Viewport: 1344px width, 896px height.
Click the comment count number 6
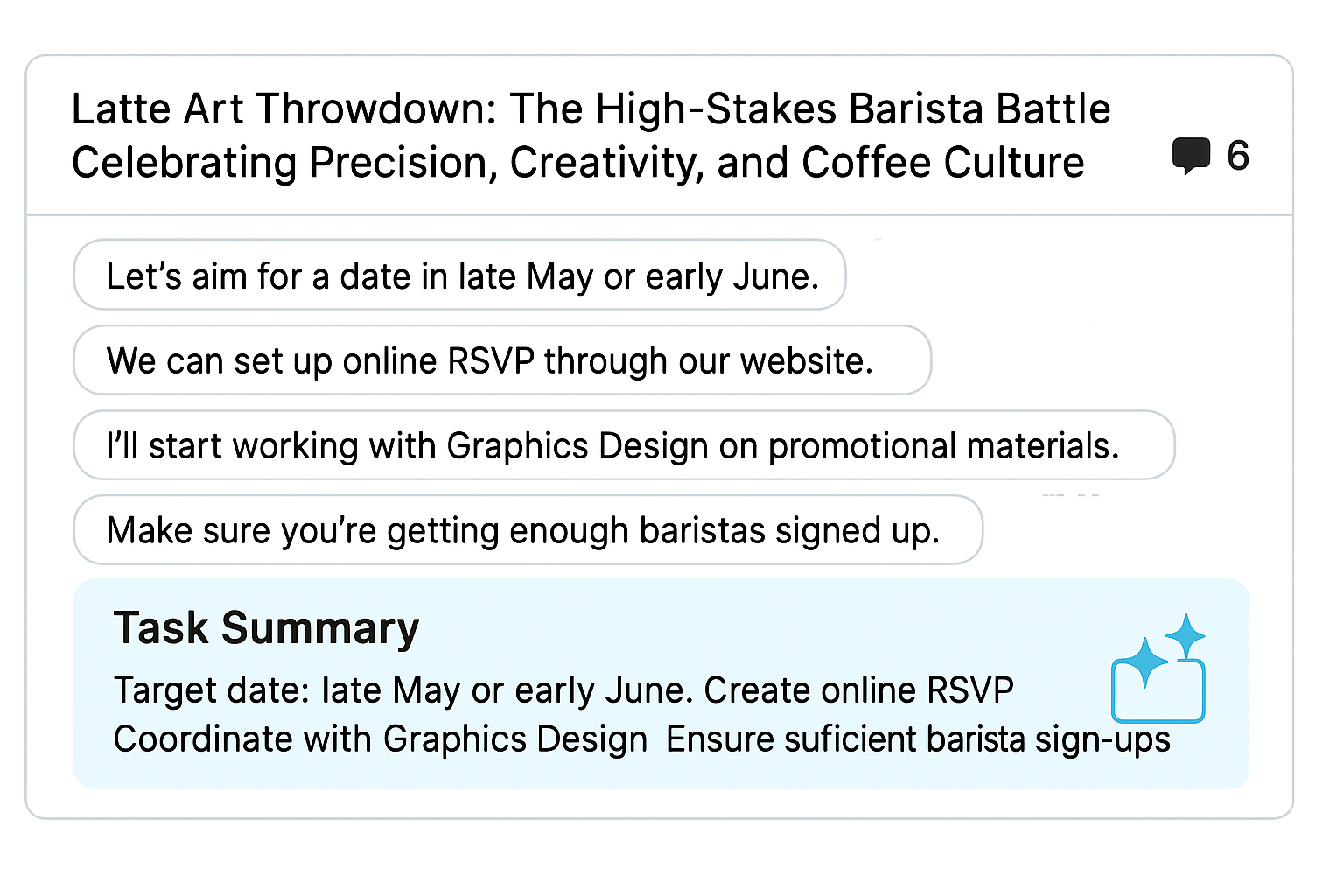pos(1237,156)
